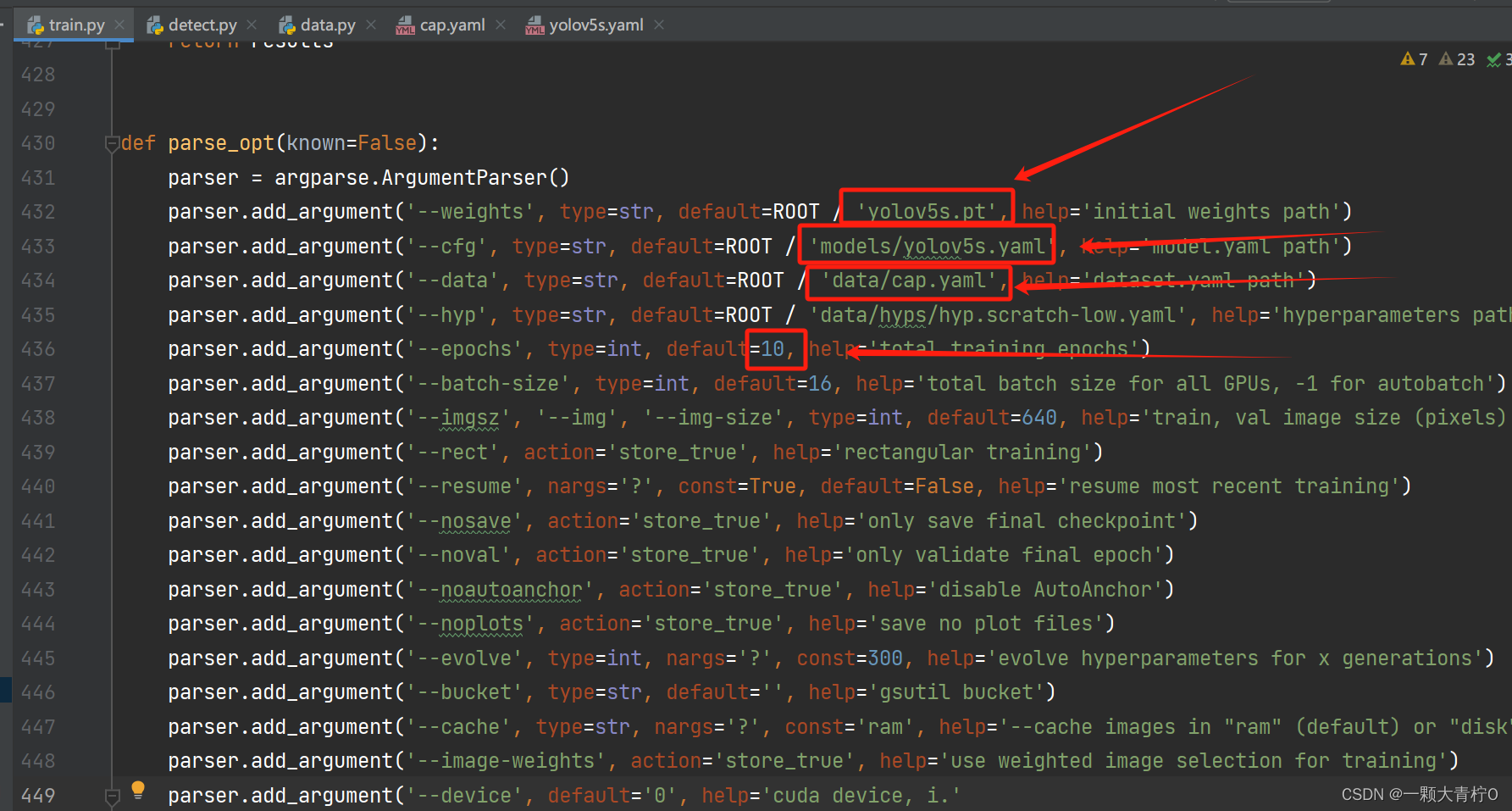Click the epochs default value 10
Image resolution: width=1512 pixels, height=811 pixels.
pyautogui.click(x=772, y=349)
